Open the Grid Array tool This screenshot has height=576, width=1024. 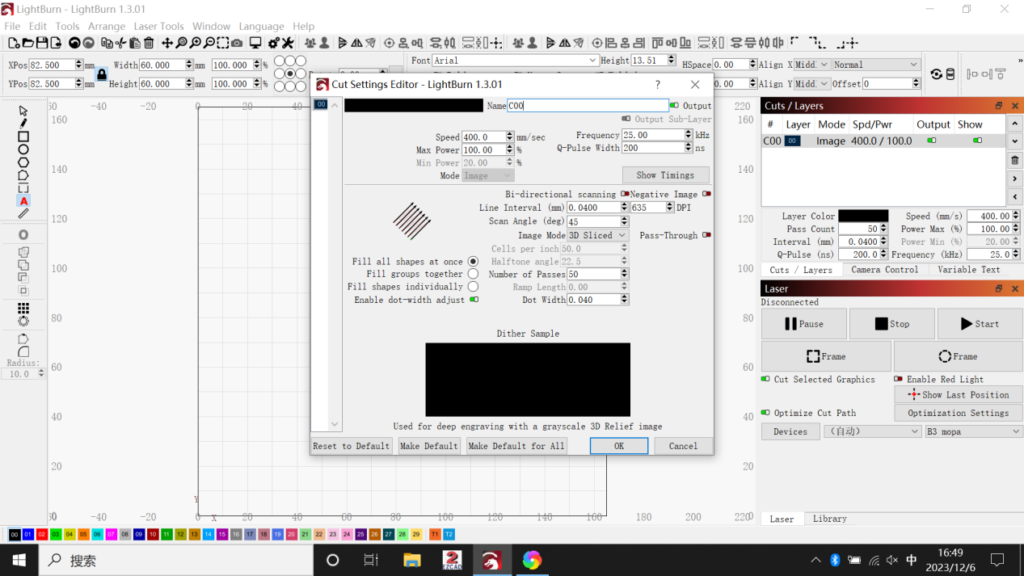coord(23,309)
